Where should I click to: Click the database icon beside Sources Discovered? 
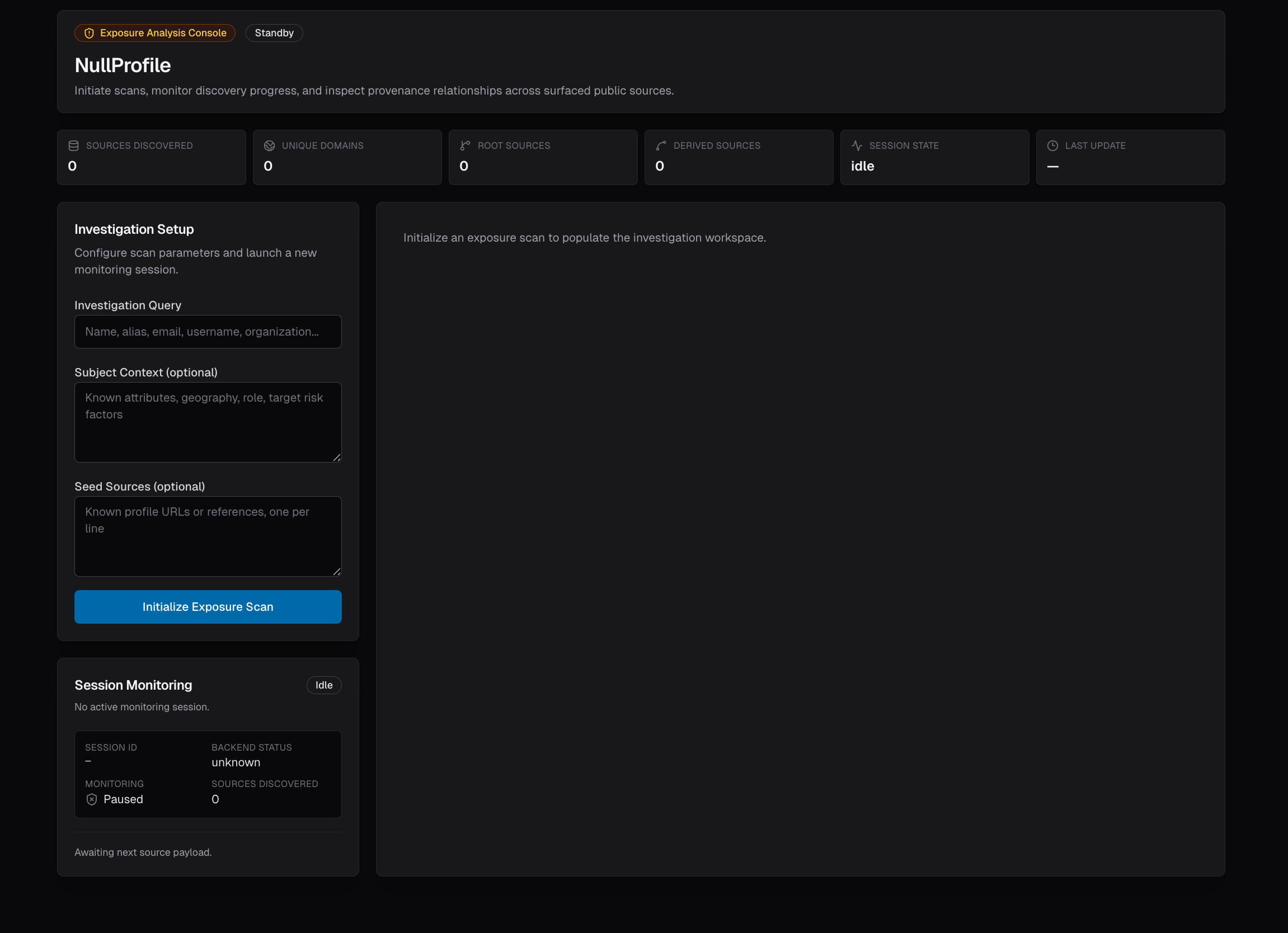click(x=73, y=146)
